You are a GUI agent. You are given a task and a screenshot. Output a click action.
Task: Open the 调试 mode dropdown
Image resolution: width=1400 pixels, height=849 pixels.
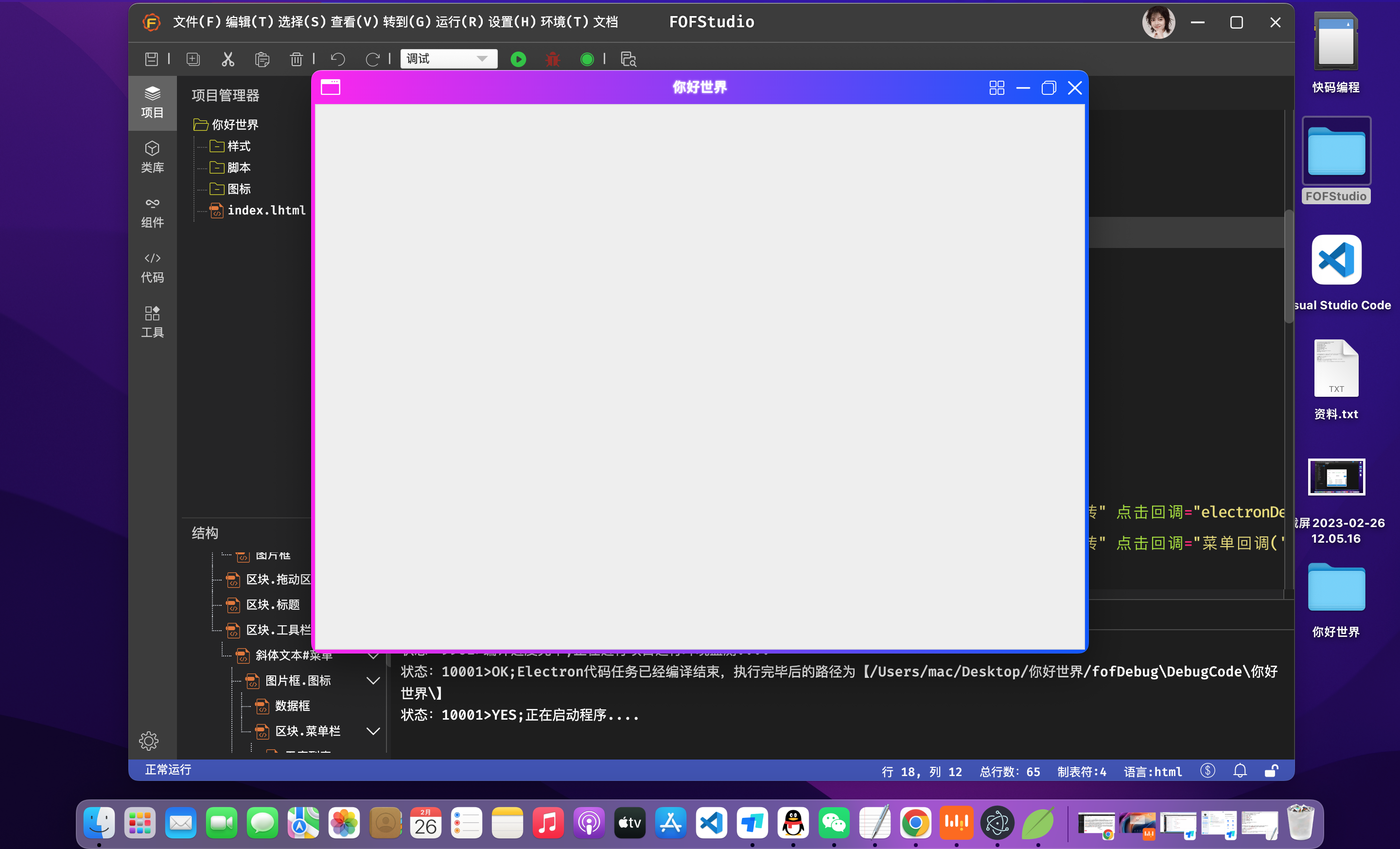[x=449, y=58]
